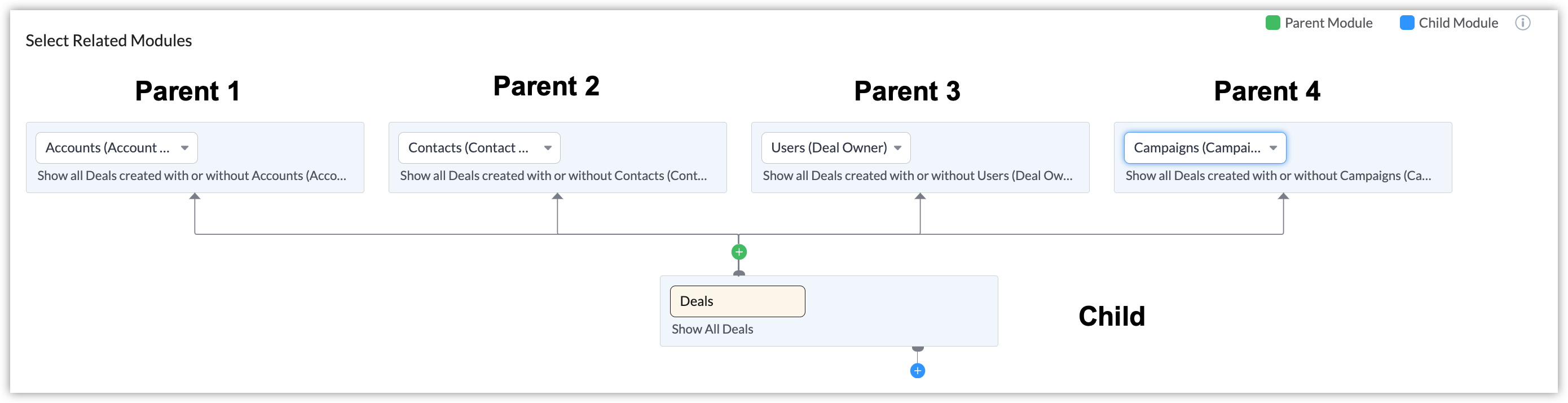Click the dropdown arrow in Campaigns selector

(x=1274, y=148)
